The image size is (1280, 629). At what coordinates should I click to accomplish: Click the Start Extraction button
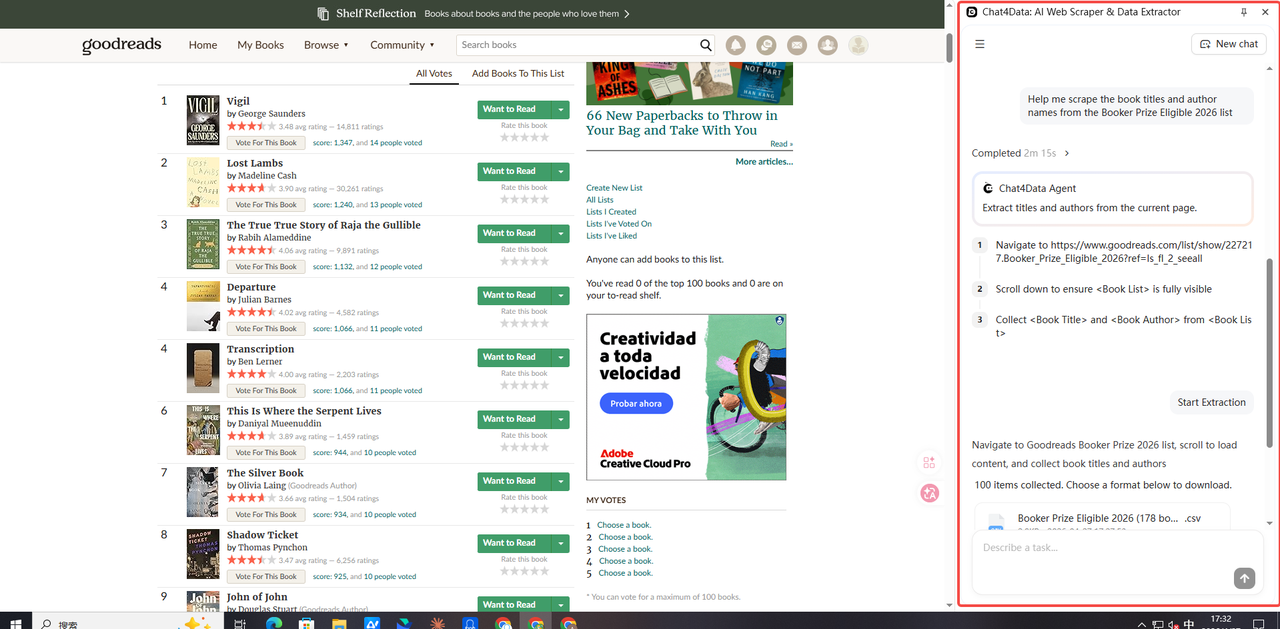[x=1211, y=402]
